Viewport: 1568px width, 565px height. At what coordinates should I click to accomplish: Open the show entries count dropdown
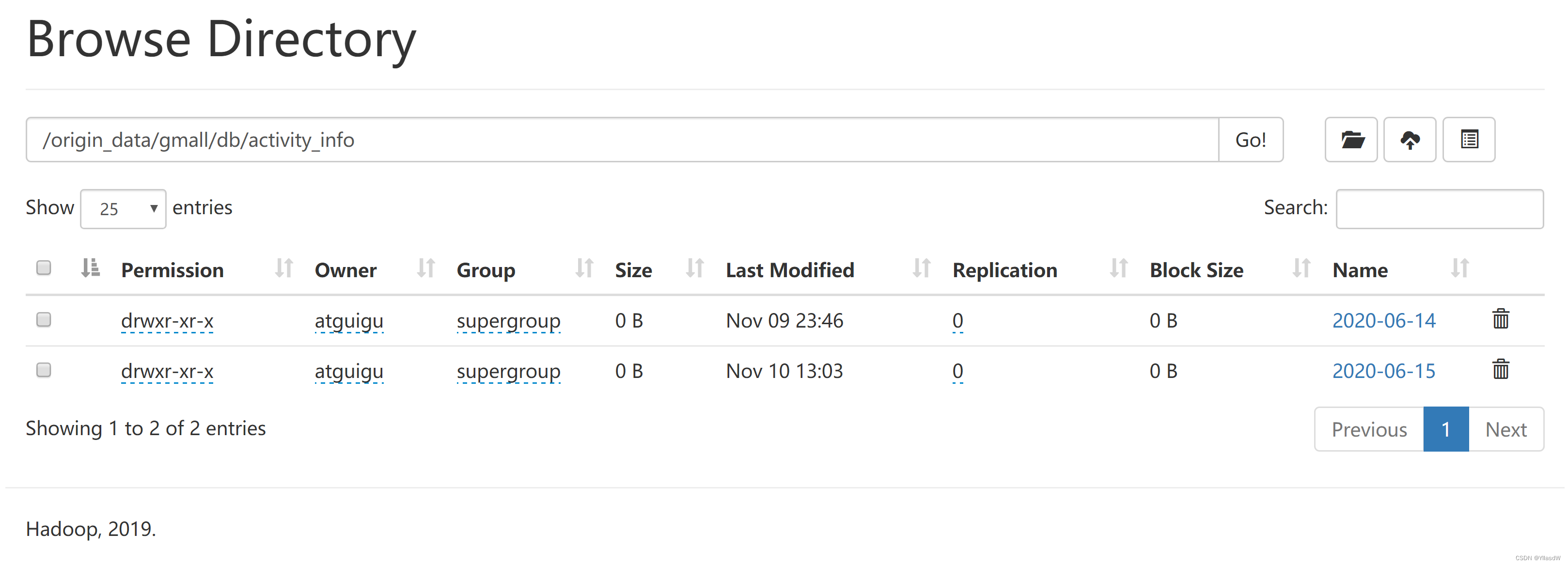coord(123,209)
